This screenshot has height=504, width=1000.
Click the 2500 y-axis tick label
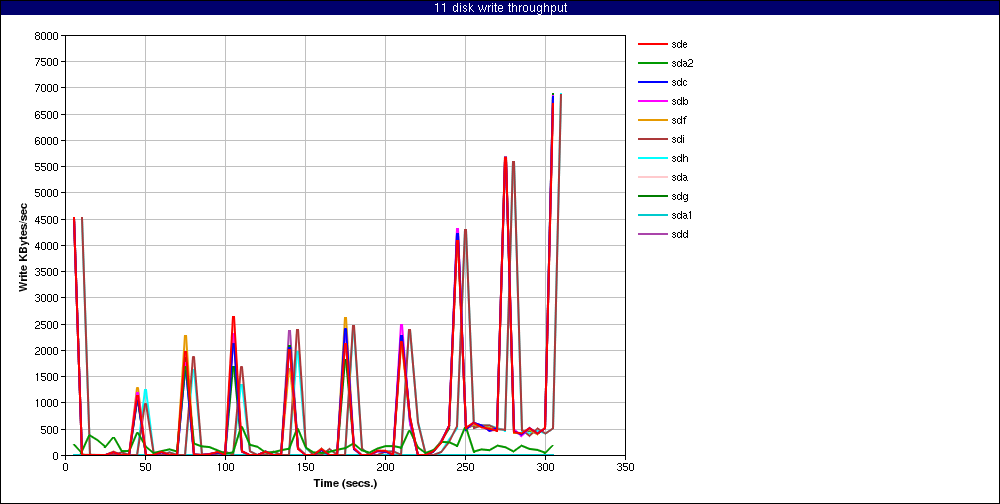(x=48, y=324)
